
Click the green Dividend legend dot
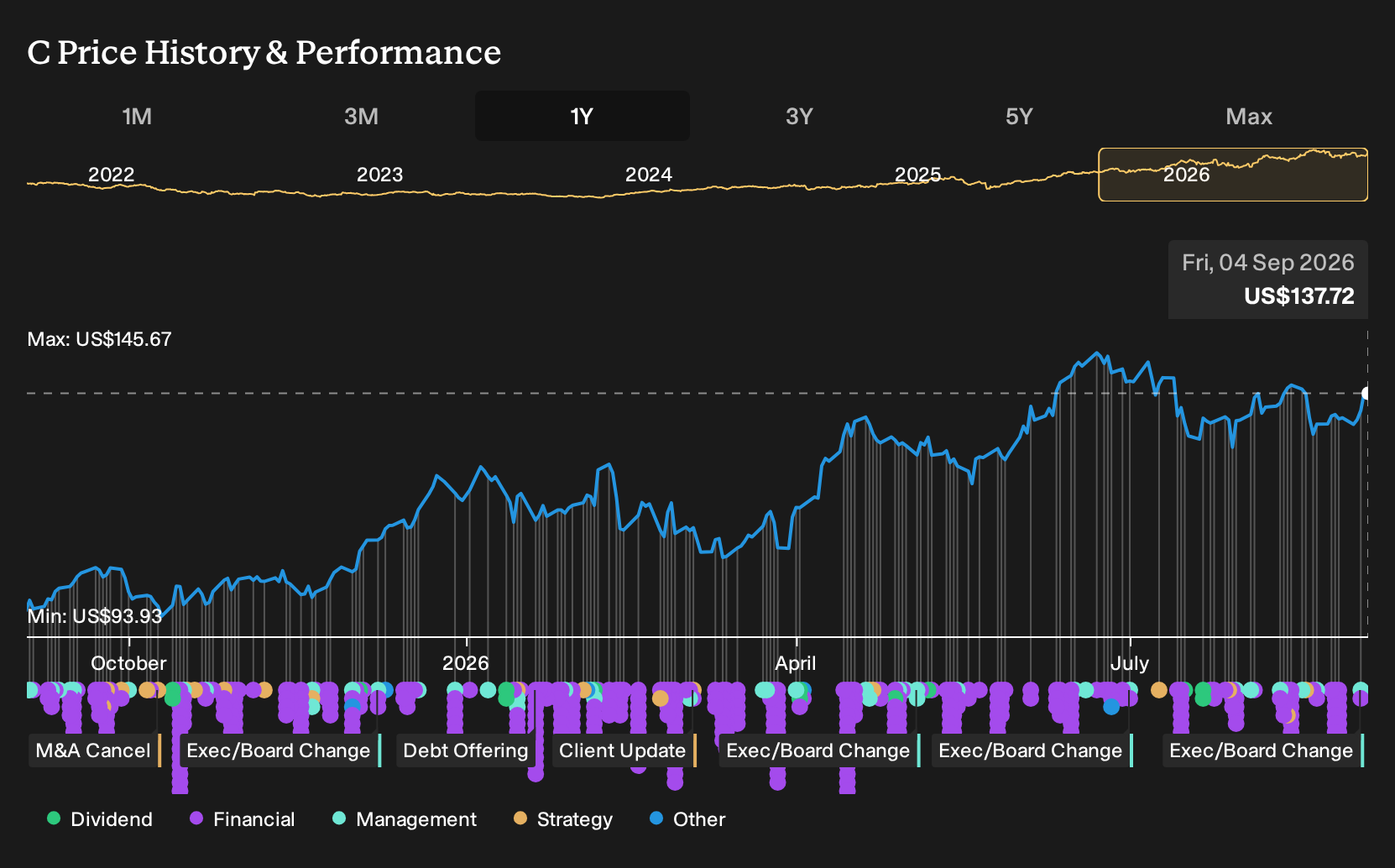(54, 818)
